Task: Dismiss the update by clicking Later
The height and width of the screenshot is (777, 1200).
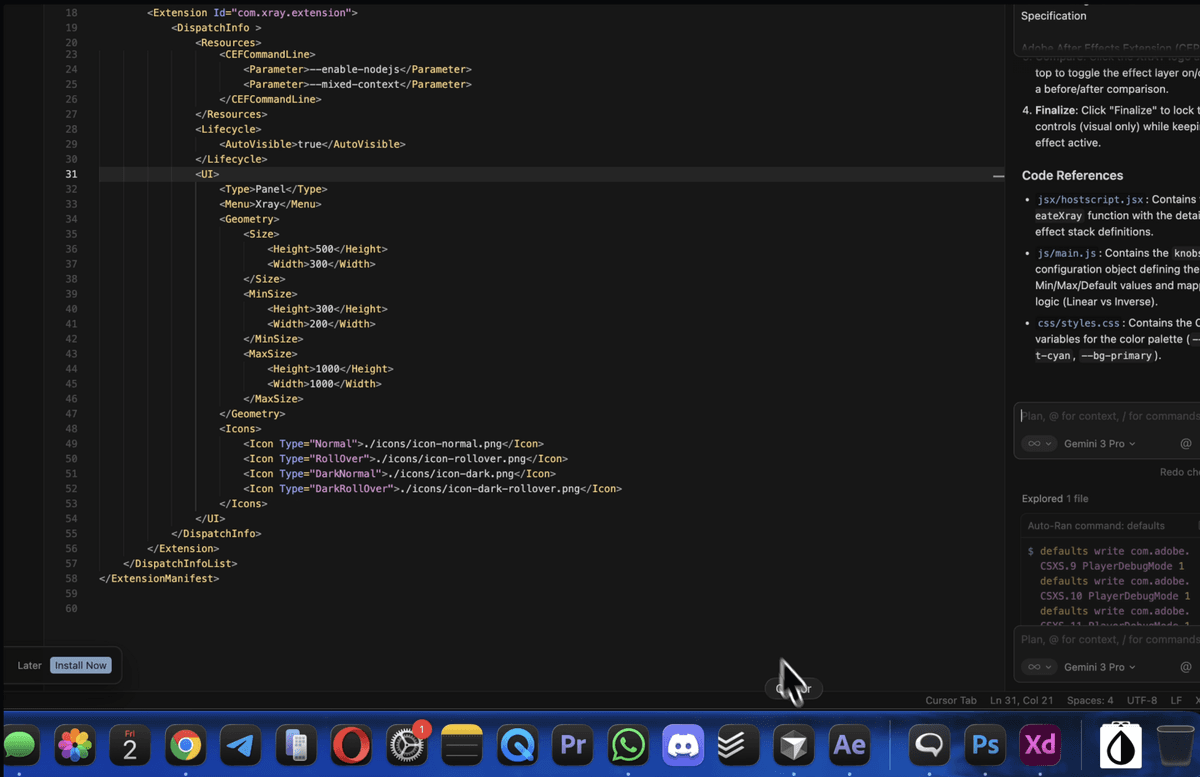Action: 30,665
